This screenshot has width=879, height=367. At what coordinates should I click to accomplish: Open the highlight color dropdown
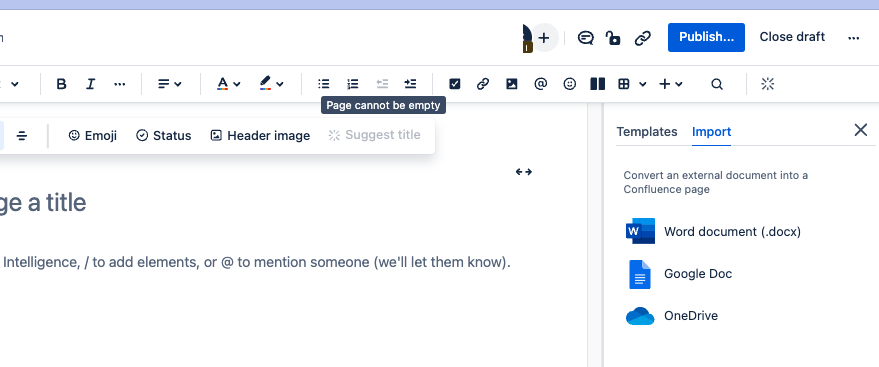point(271,84)
